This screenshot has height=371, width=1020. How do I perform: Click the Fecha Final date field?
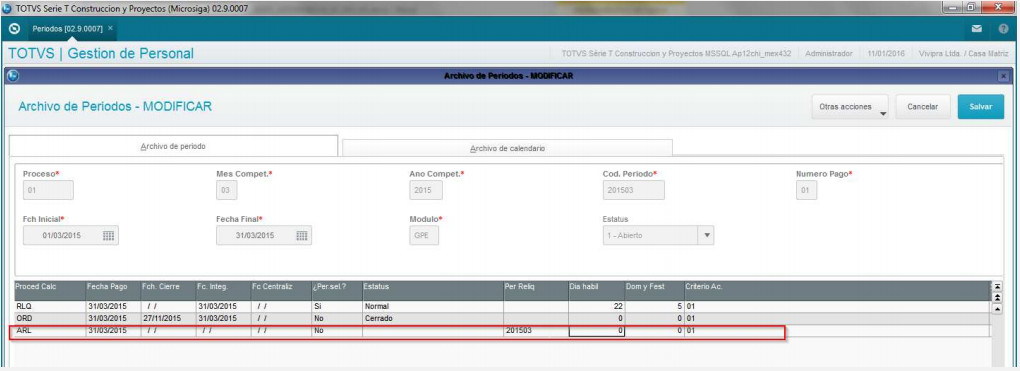click(264, 236)
